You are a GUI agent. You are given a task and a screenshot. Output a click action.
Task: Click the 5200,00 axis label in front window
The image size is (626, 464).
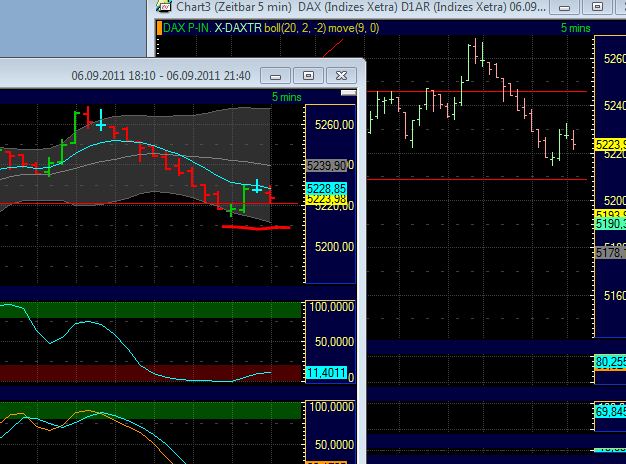[x=334, y=247]
